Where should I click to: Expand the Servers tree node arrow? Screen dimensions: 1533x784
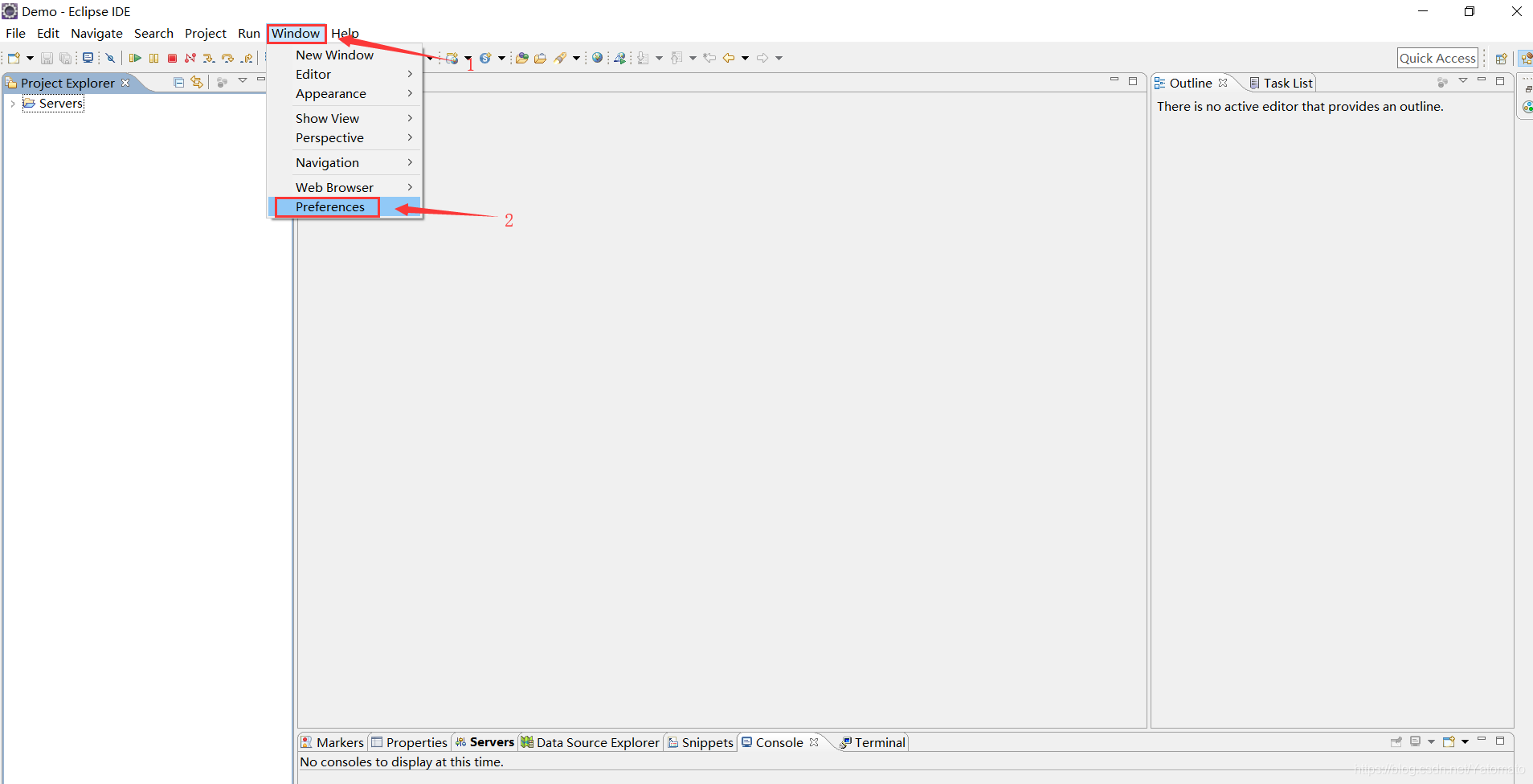(13, 104)
